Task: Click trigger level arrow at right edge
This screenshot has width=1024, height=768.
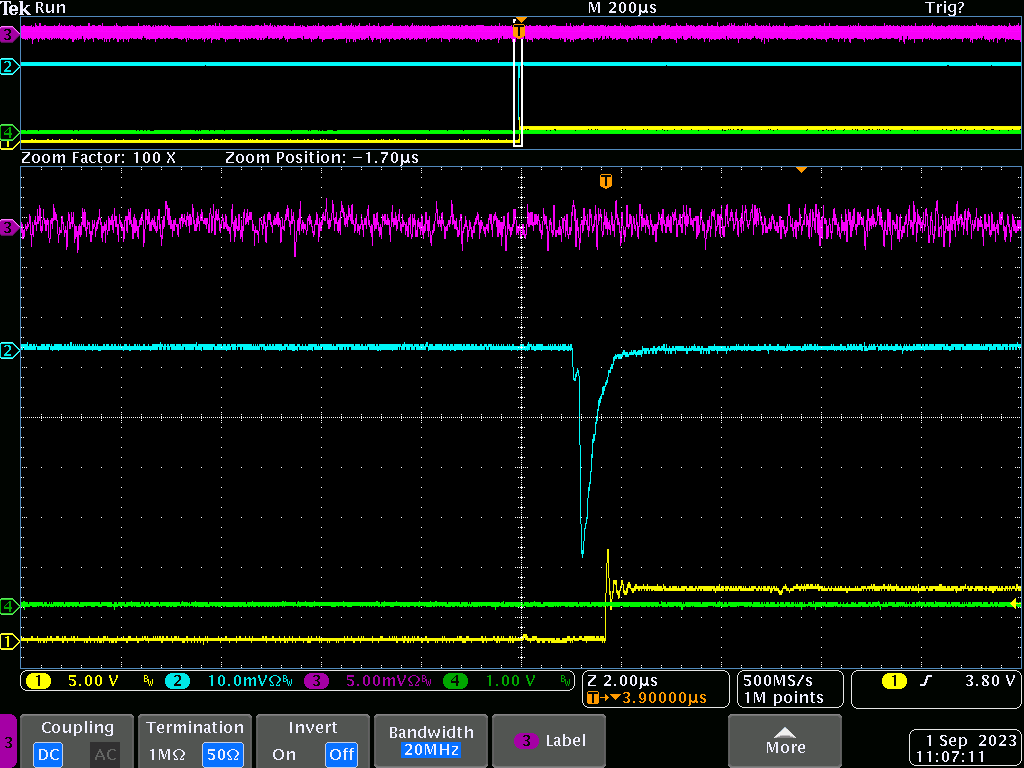Action: (1016, 604)
